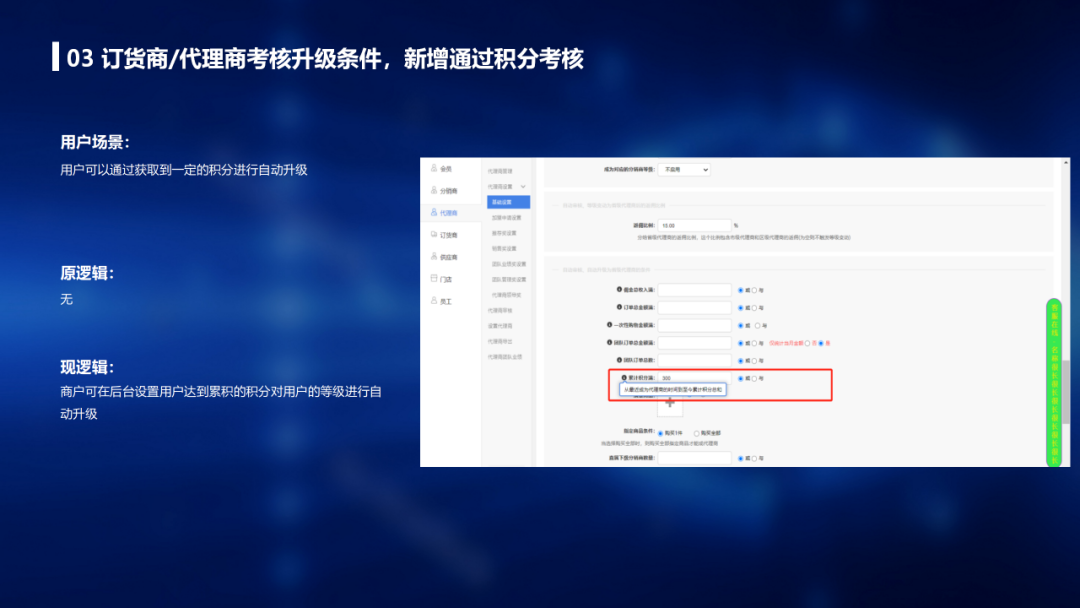Select 否 for 仅统计当月金额
Screen dimensions: 1080x608
807,343
